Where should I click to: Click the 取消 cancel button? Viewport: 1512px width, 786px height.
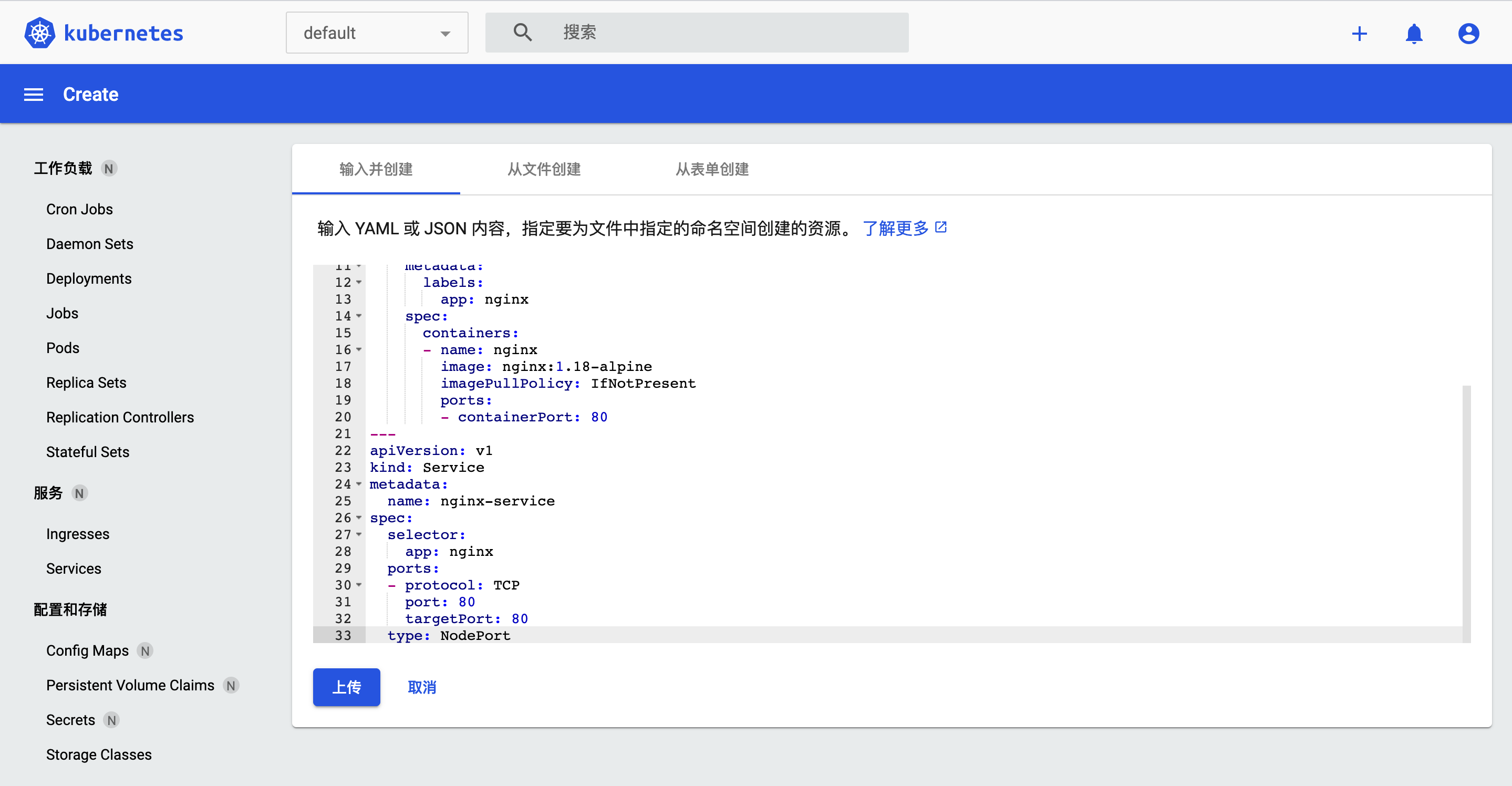(421, 687)
